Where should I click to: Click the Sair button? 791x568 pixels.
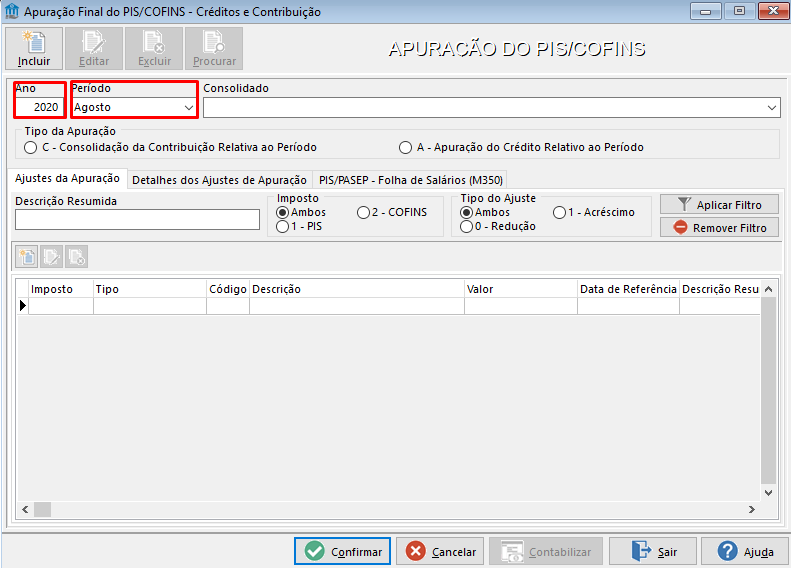pyautogui.click(x=653, y=551)
